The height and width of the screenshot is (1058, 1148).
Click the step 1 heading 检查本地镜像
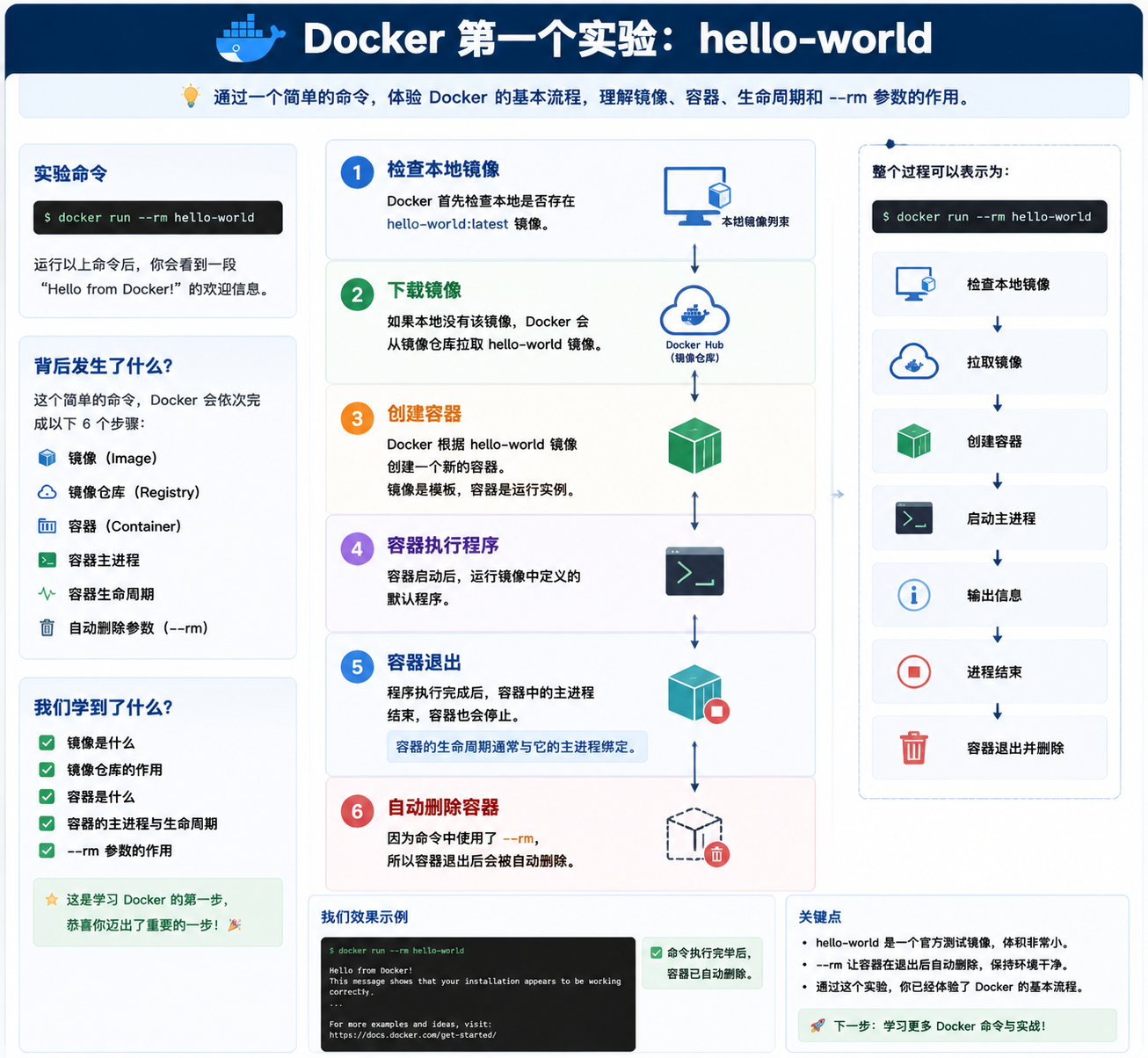[x=443, y=169]
